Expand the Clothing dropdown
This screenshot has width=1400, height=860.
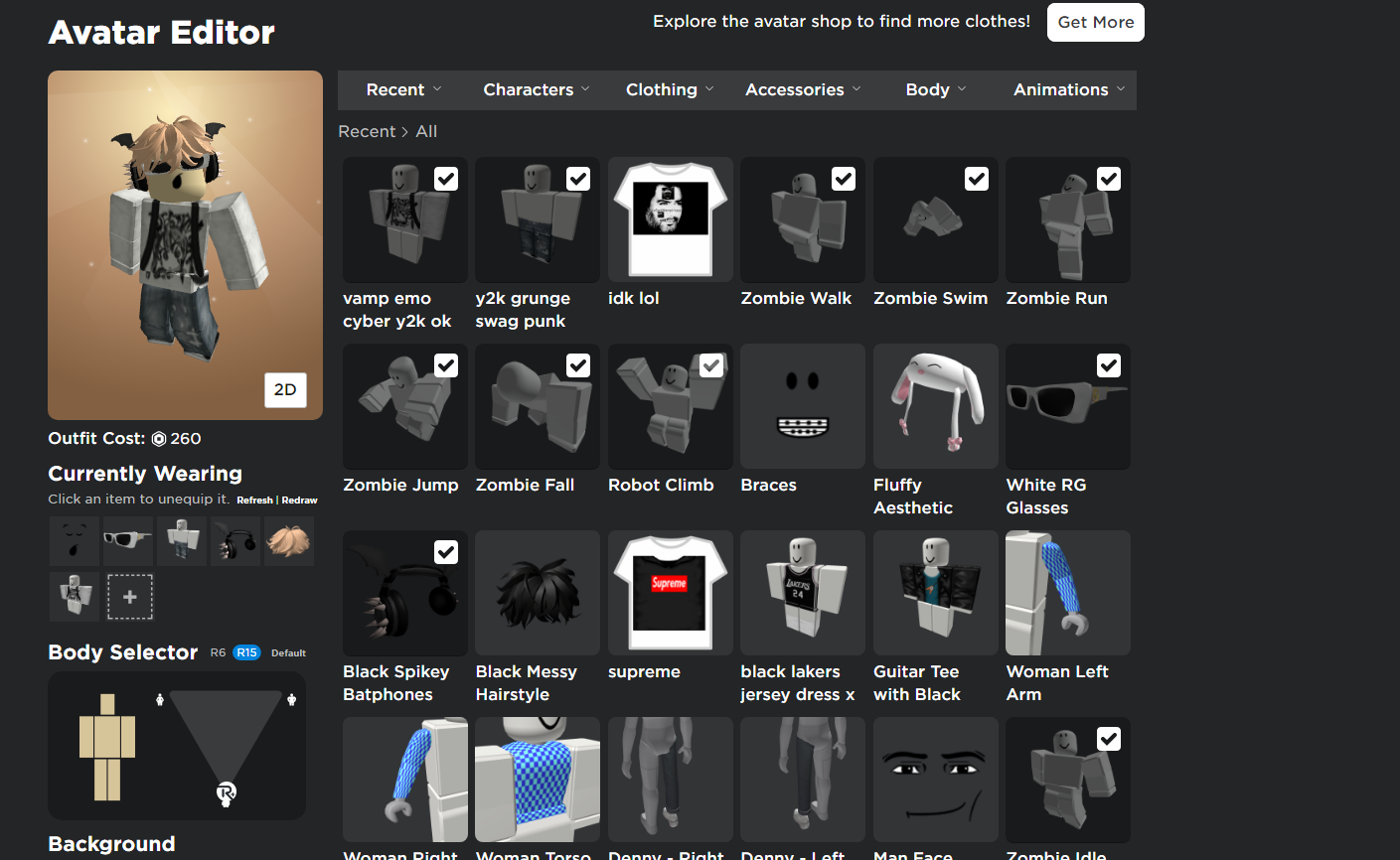pyautogui.click(x=670, y=89)
